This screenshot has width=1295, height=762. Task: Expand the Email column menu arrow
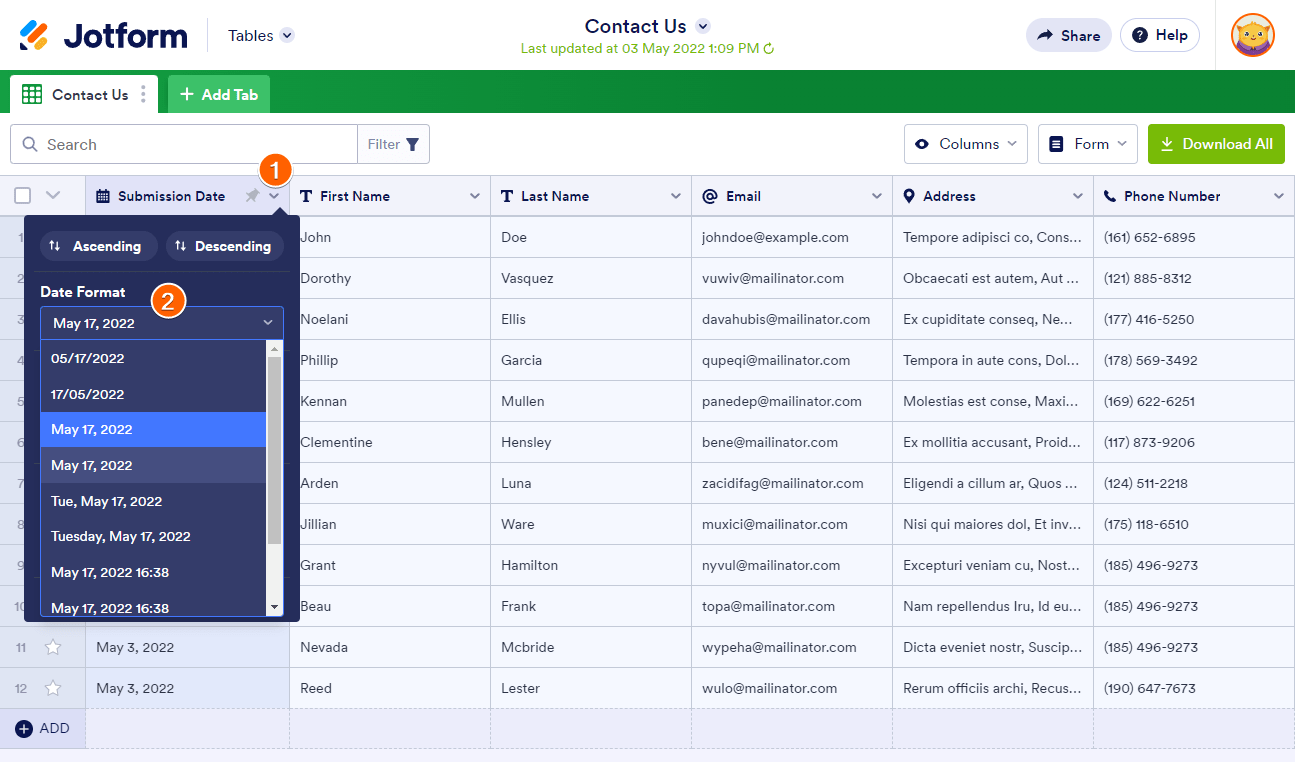pos(877,196)
